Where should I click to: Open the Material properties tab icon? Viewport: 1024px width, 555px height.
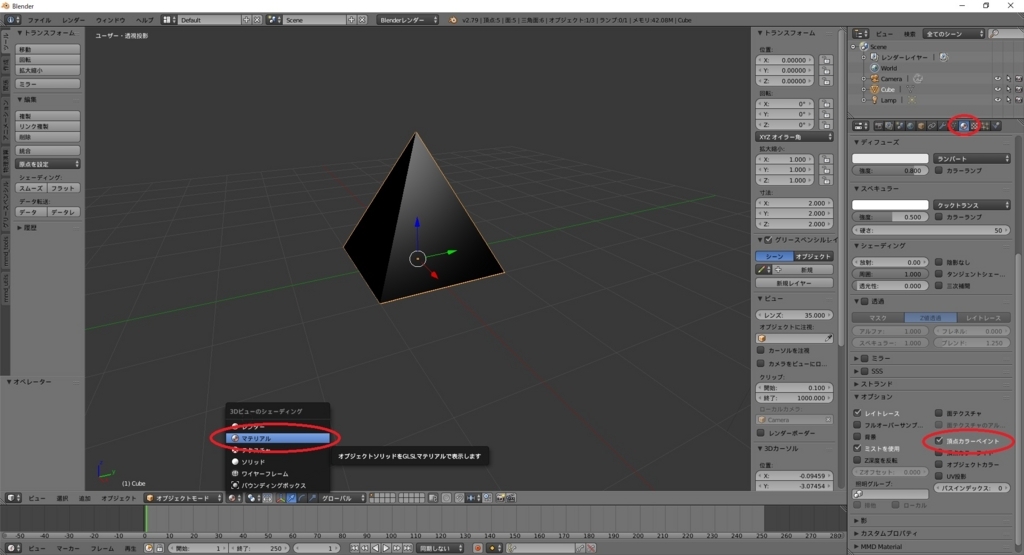click(x=964, y=126)
